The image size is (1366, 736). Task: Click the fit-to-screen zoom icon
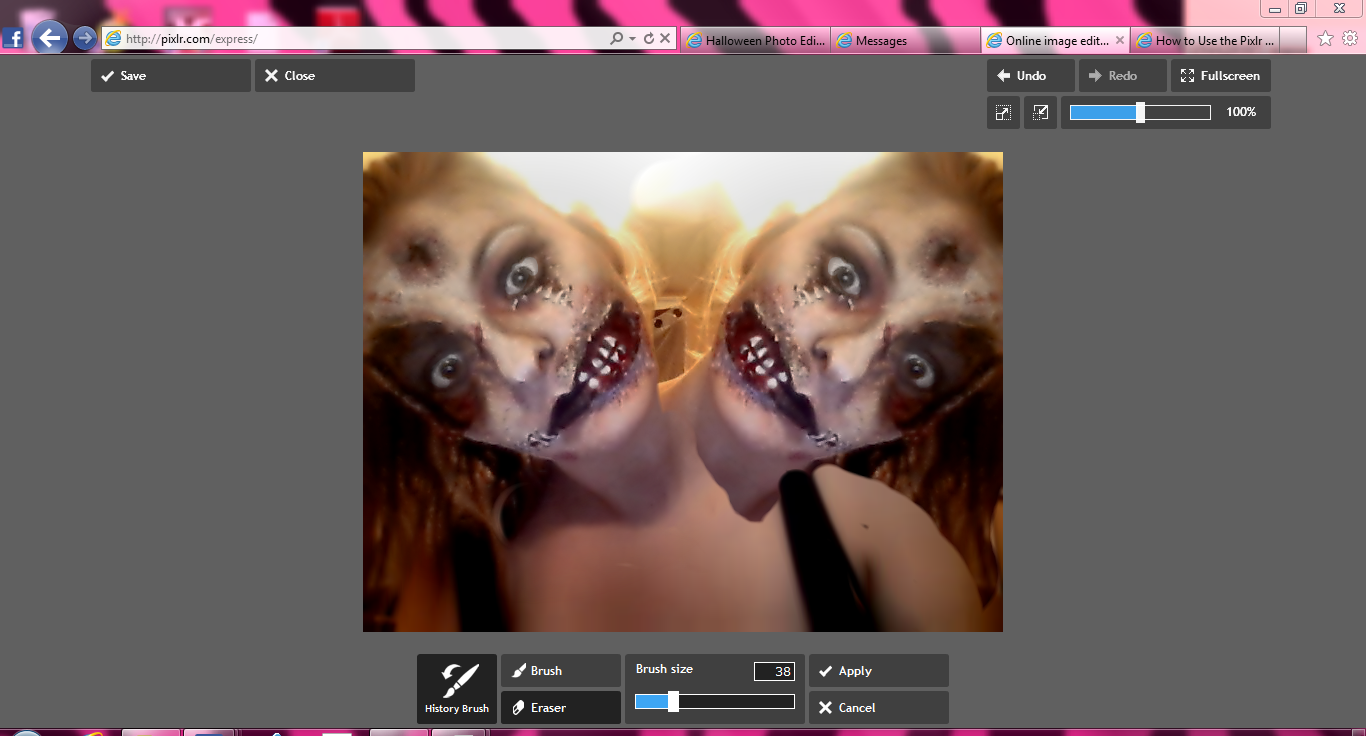coord(1003,113)
